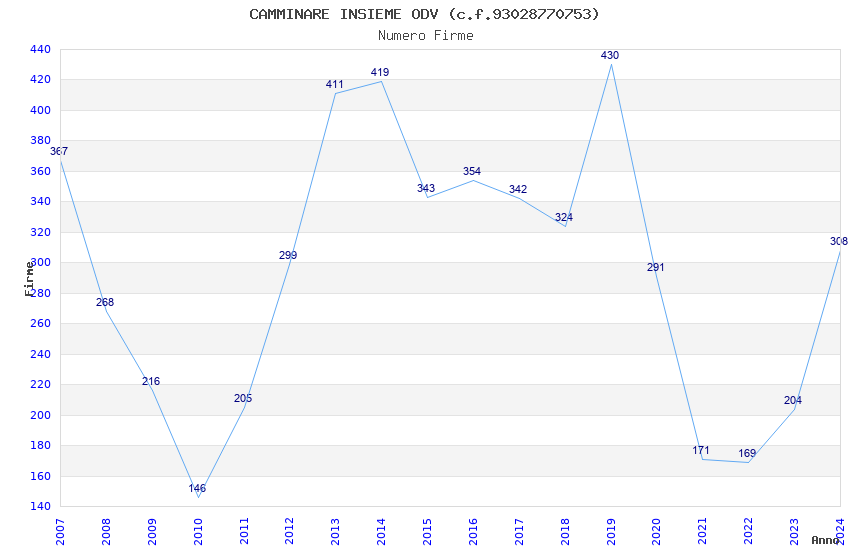This screenshot has width=850, height=550.
Task: Click y-axis tick label 160
Action: [x=41, y=476]
